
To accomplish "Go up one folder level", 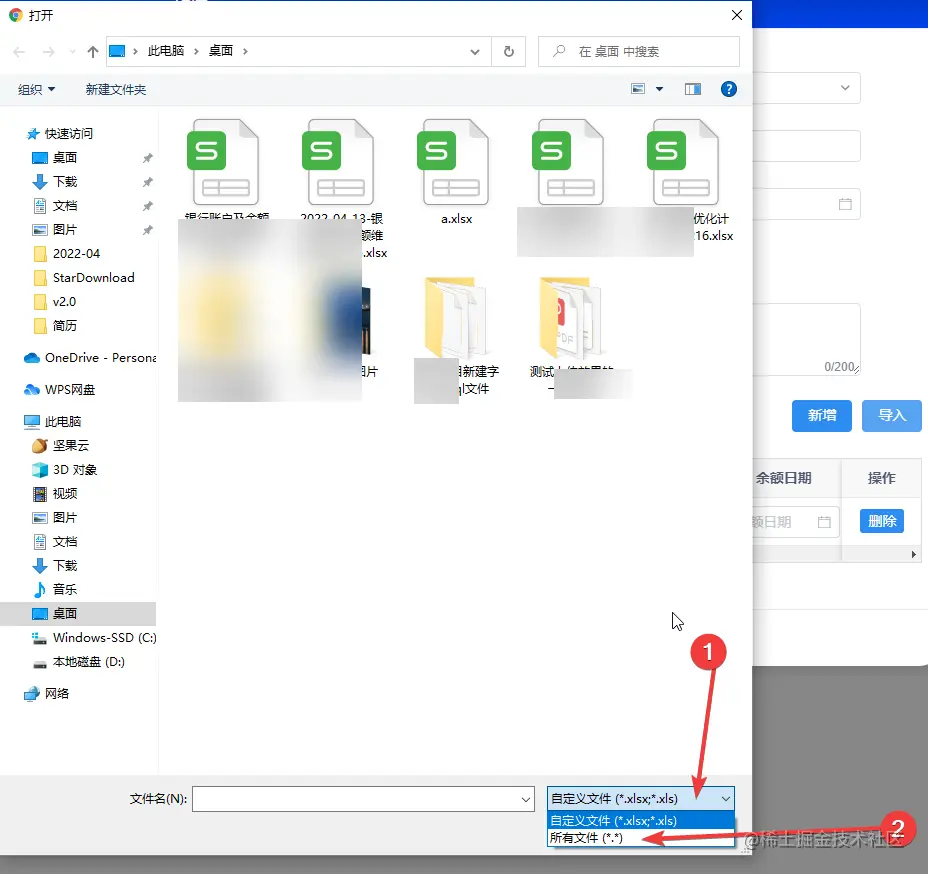I will pyautogui.click(x=92, y=52).
